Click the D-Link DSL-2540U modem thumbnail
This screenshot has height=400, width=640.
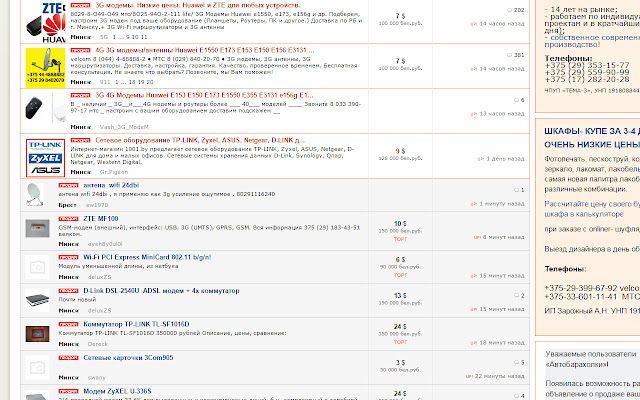pyautogui.click(x=38, y=300)
